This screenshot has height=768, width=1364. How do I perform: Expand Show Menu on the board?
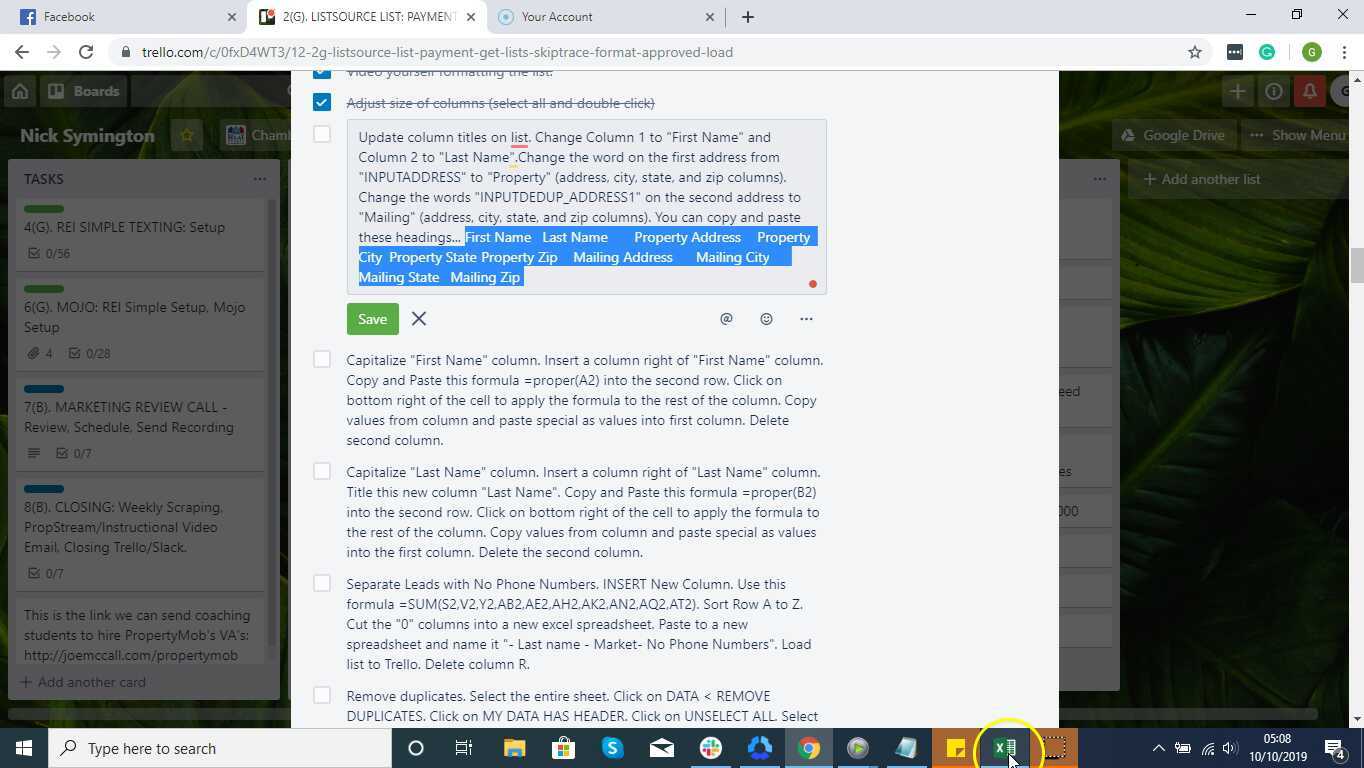point(1296,135)
